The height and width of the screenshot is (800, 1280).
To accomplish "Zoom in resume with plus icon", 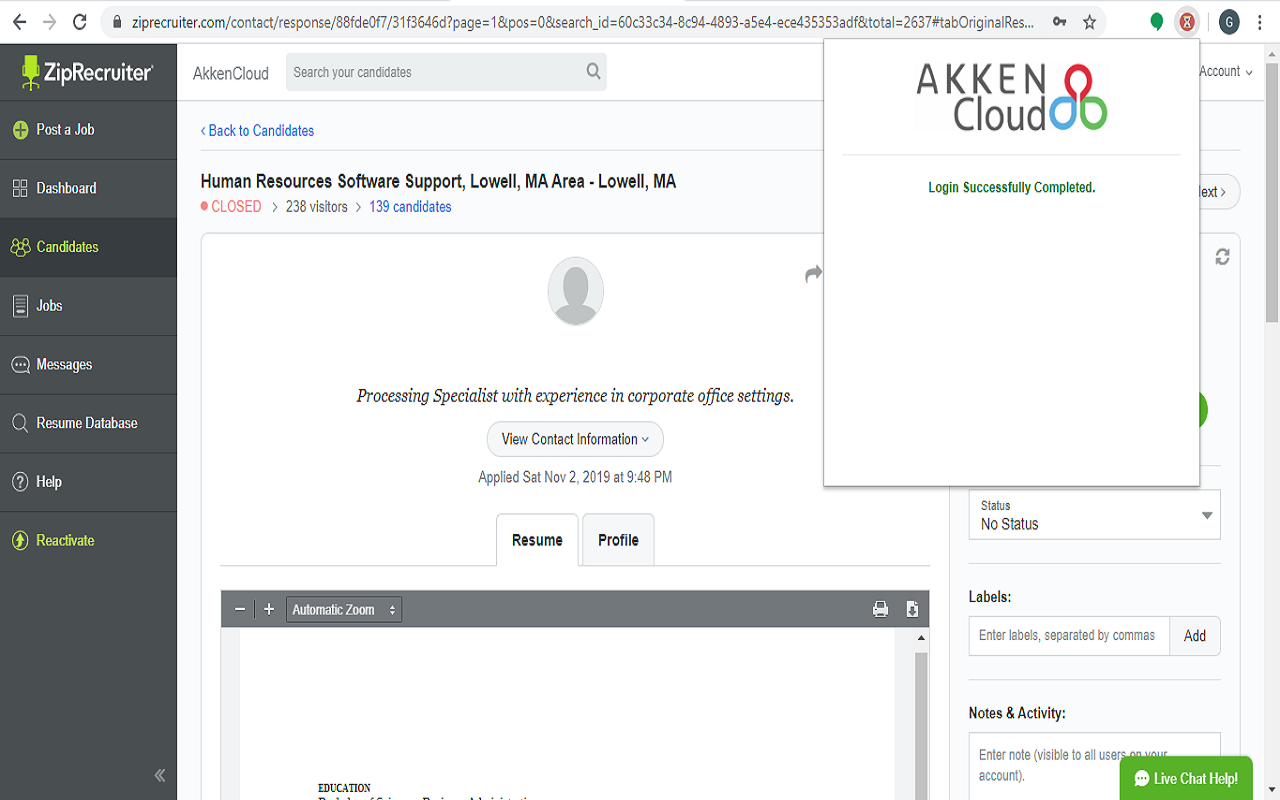I will click(269, 609).
